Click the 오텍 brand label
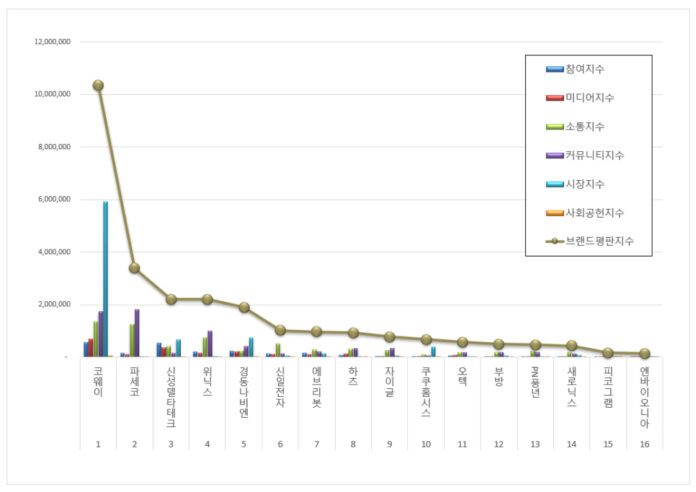This screenshot has height=492, width=696. (x=462, y=376)
